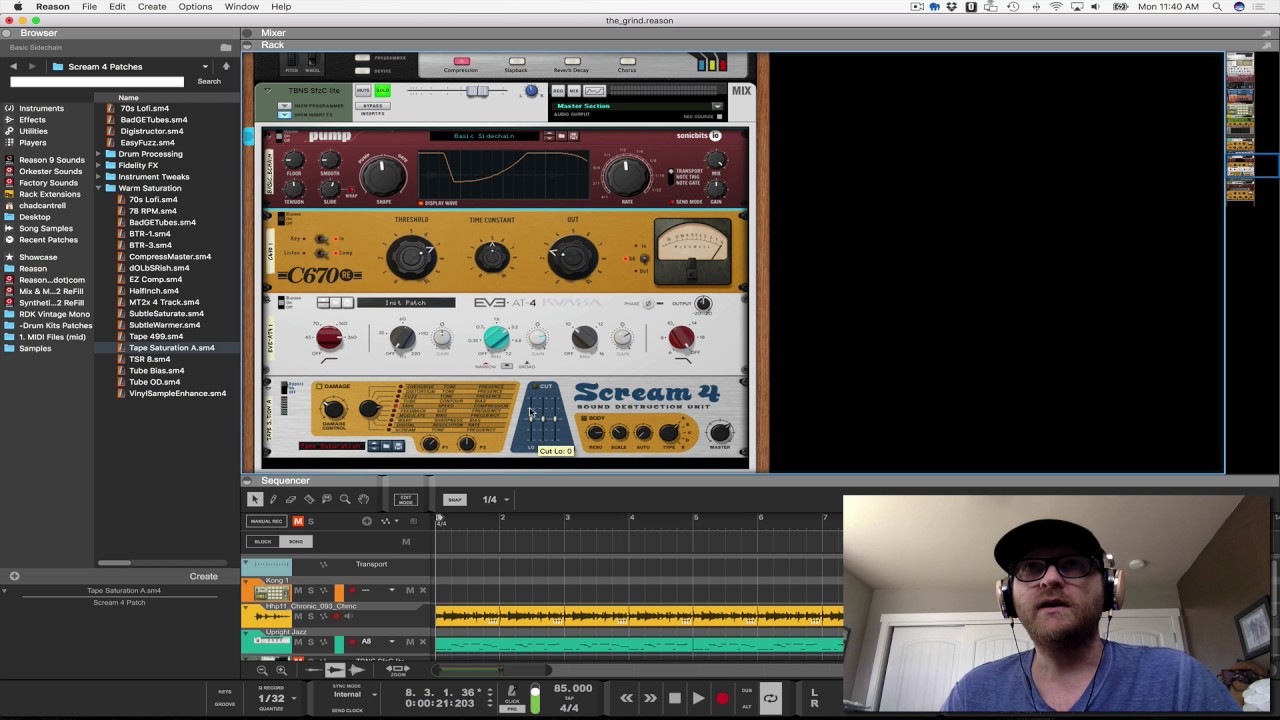Open the Create menu
Viewport: 1280px width, 720px height.
(x=152, y=7)
